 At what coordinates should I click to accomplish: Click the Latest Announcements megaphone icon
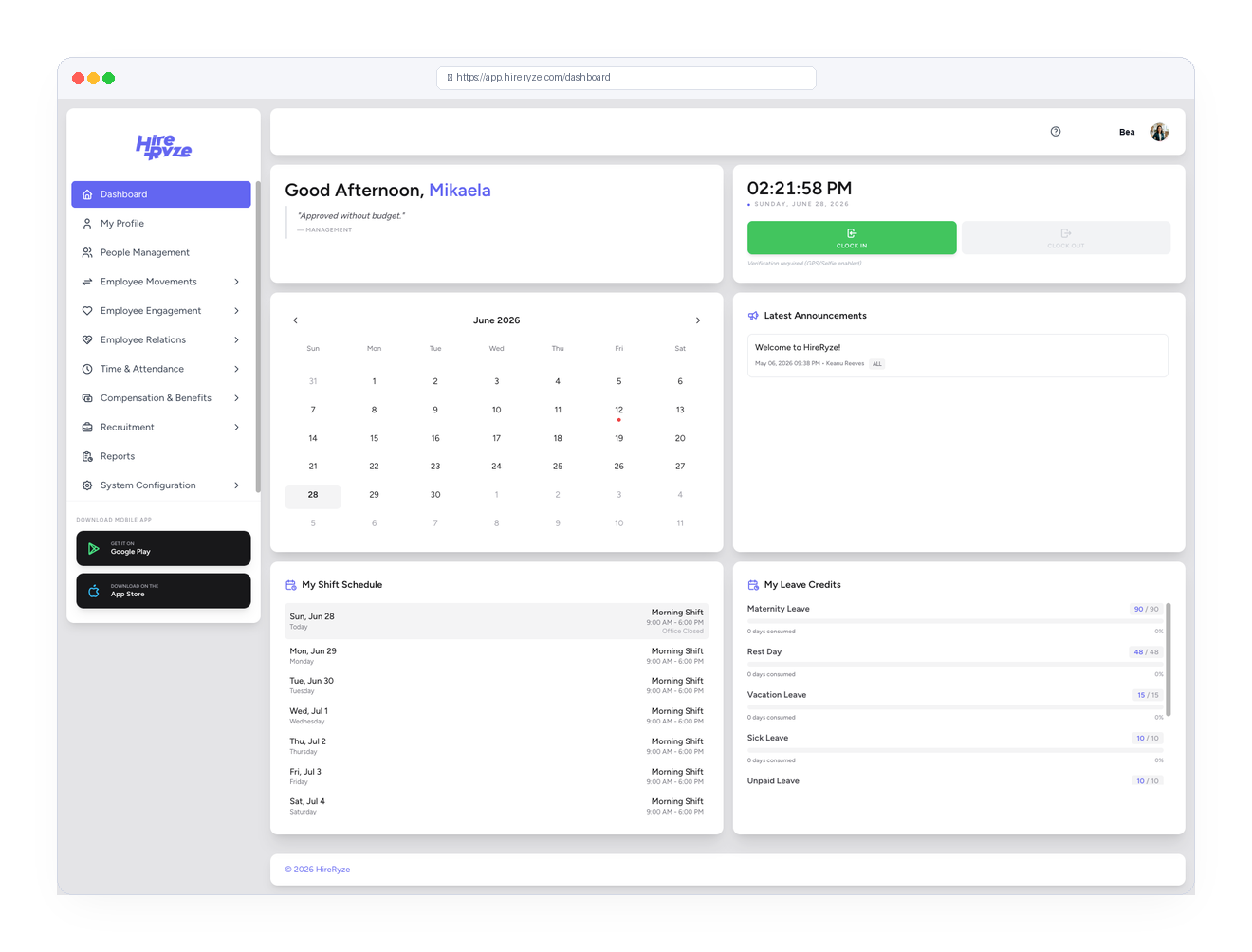[x=753, y=316]
